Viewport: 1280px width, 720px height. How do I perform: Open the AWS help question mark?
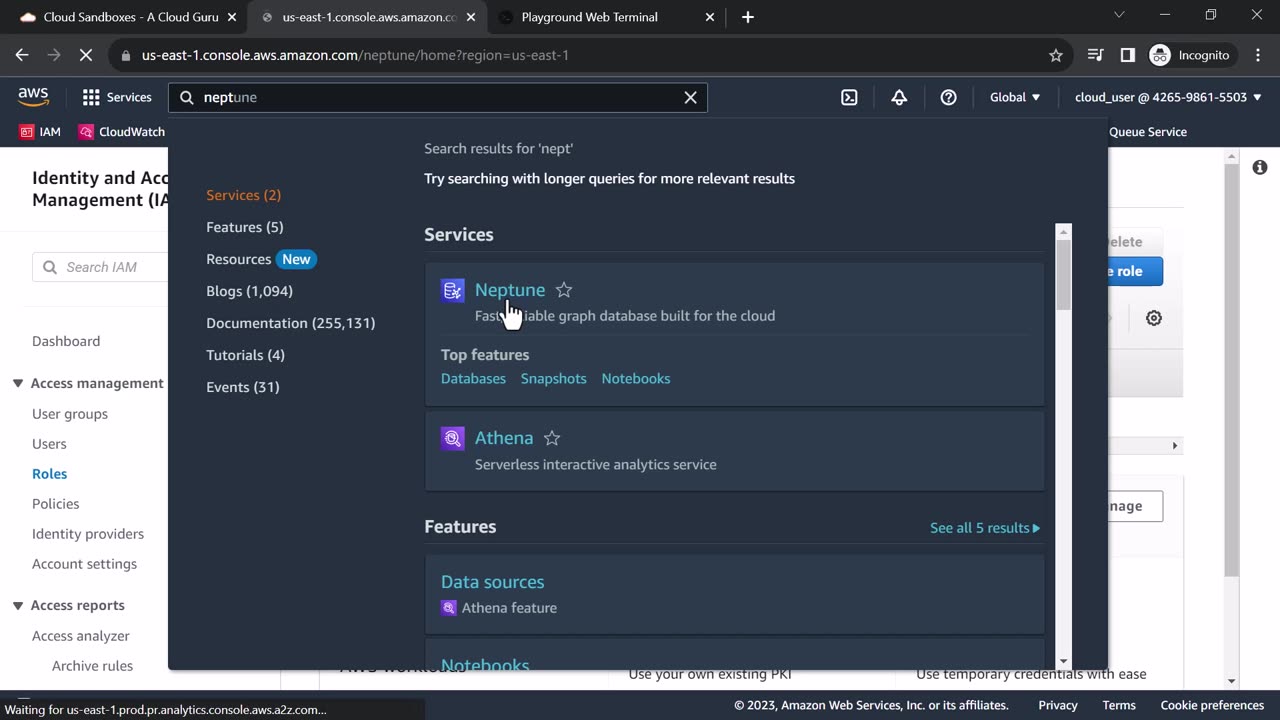tap(949, 97)
